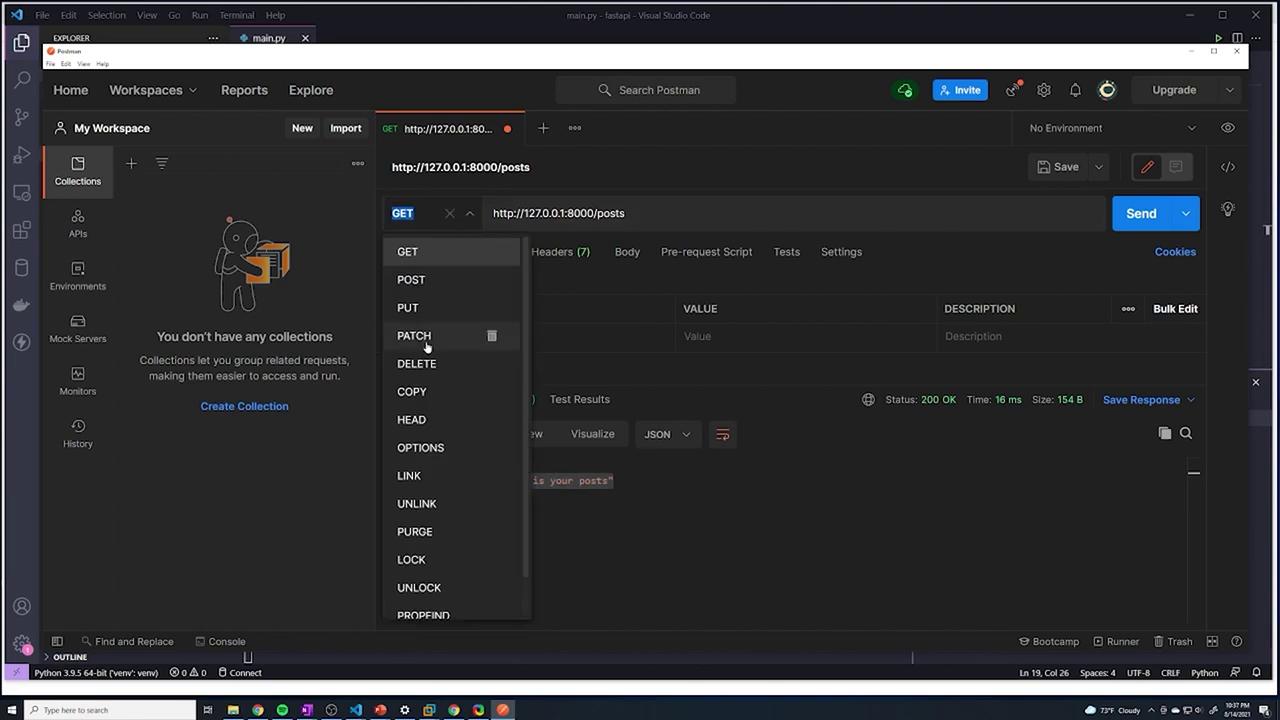Open the JSON format dropdown
Screen dimensions: 1280x720
coord(667,434)
